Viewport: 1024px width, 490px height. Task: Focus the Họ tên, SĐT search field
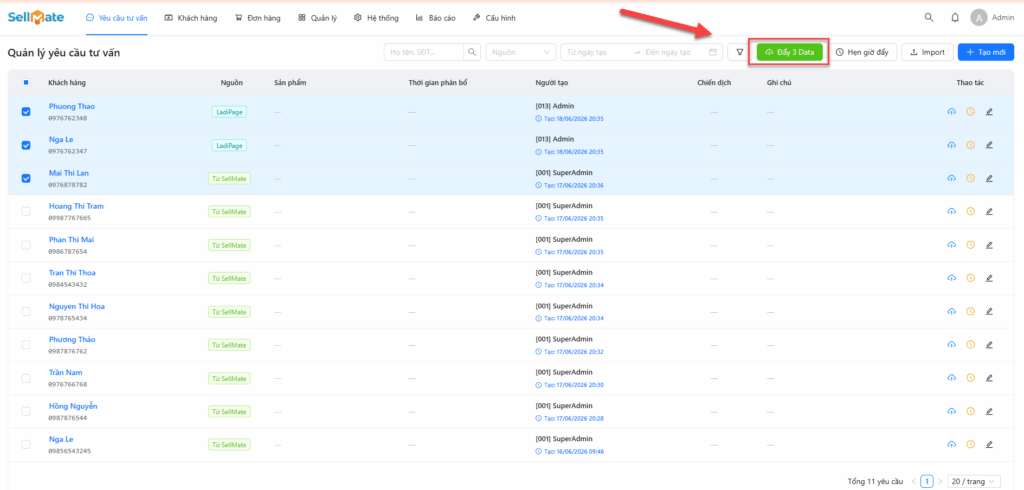pos(424,52)
